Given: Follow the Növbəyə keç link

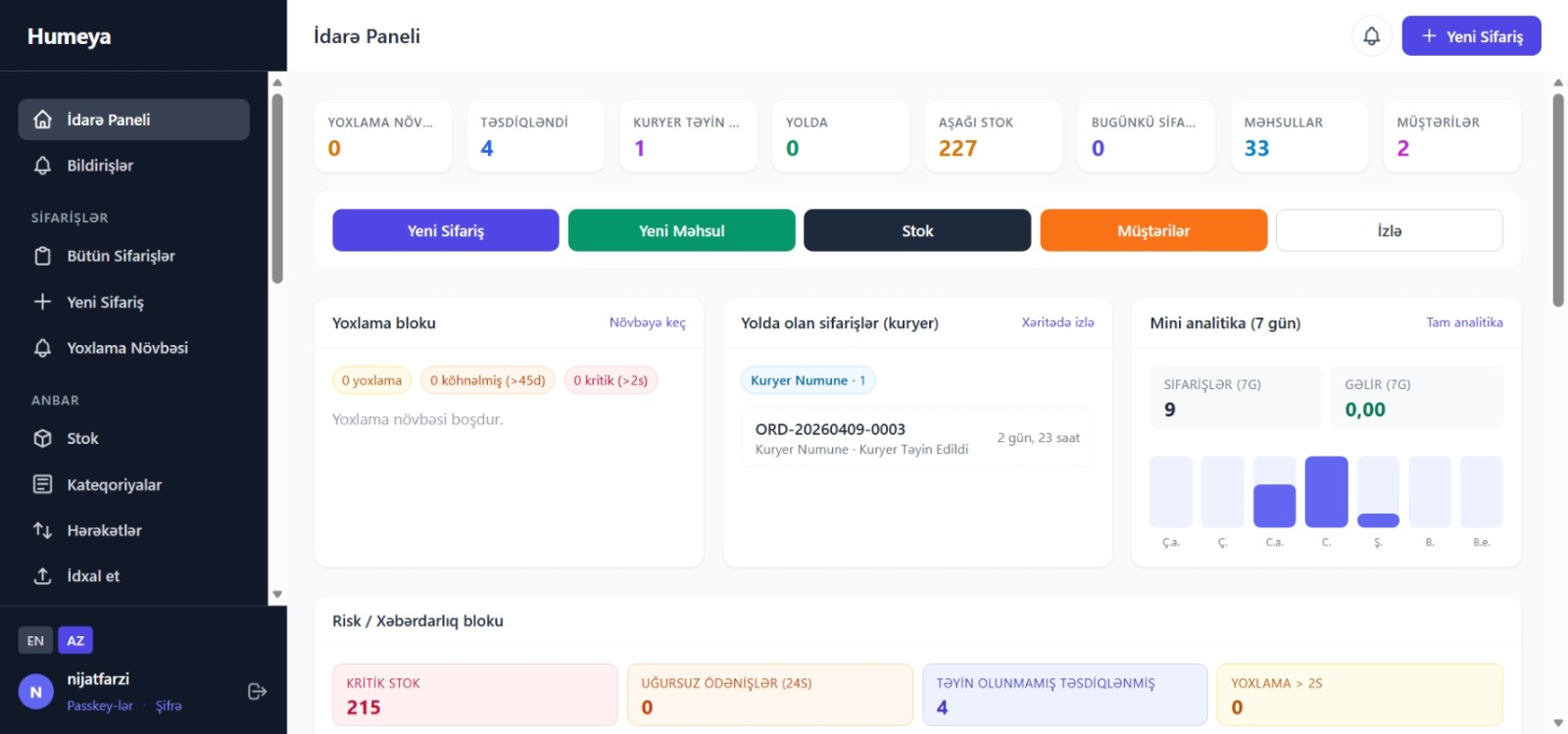Looking at the screenshot, I should [x=648, y=322].
